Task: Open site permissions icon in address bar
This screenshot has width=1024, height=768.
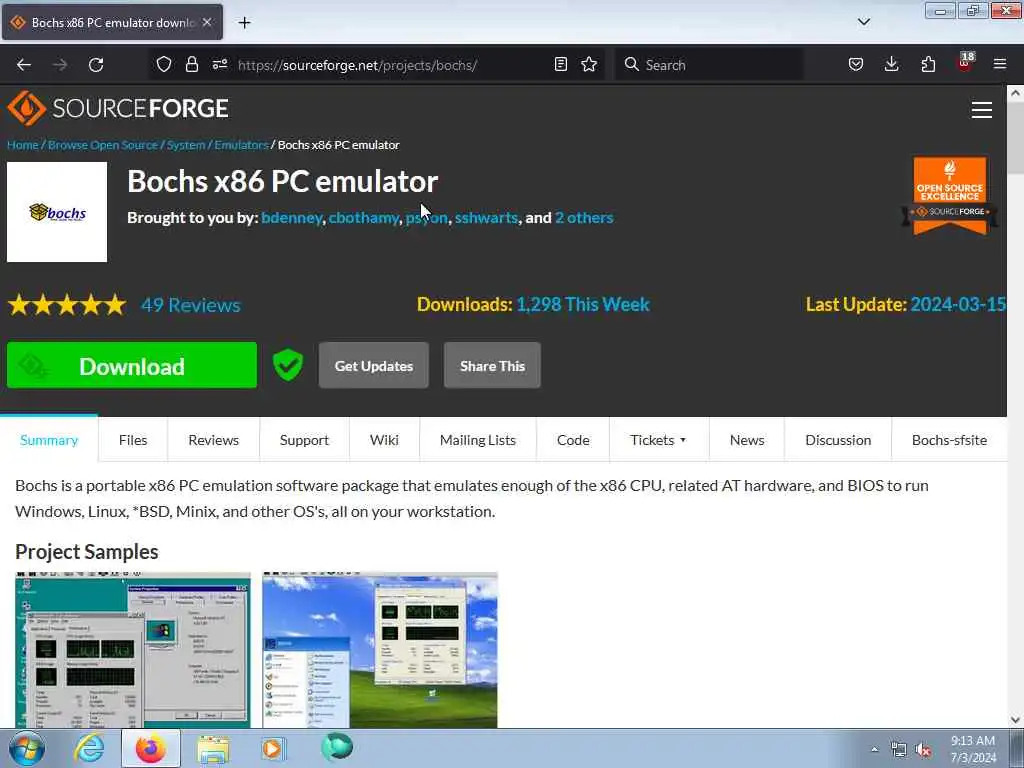Action: point(220,64)
